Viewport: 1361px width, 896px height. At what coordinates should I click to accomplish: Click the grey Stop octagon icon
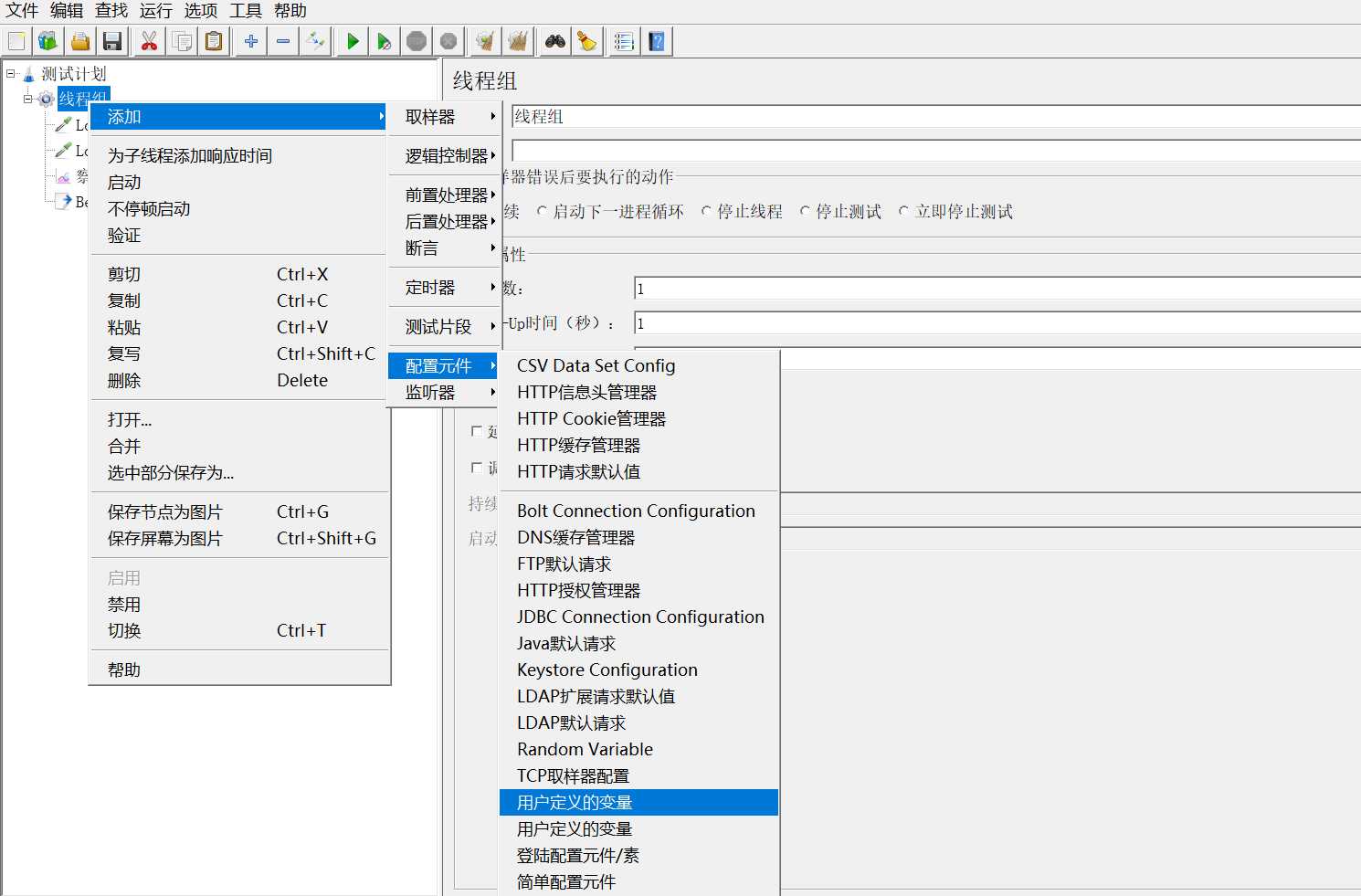pyautogui.click(x=417, y=41)
